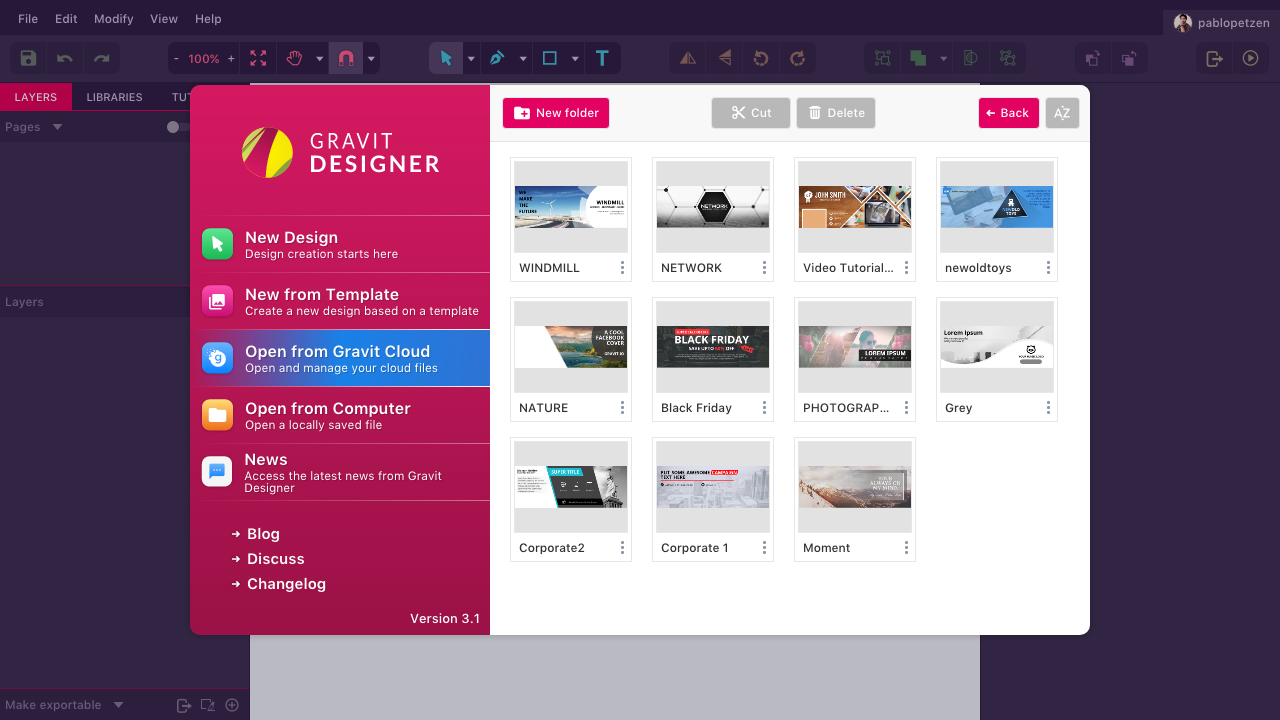
Task: Select the Text tool
Action: coord(602,59)
